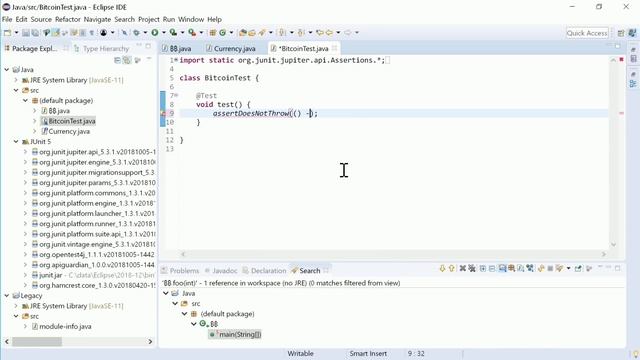The height and width of the screenshot is (360, 640).
Task: Click Expand All icon in Search view
Action: 483,268
